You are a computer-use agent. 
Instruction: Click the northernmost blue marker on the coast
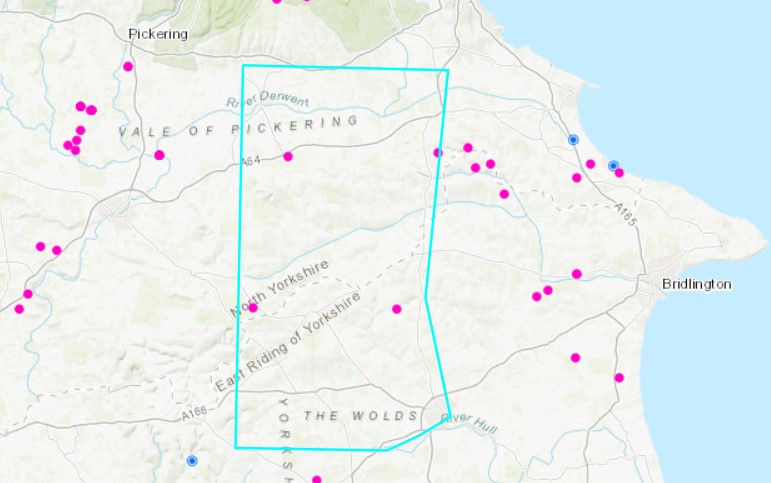click(573, 140)
